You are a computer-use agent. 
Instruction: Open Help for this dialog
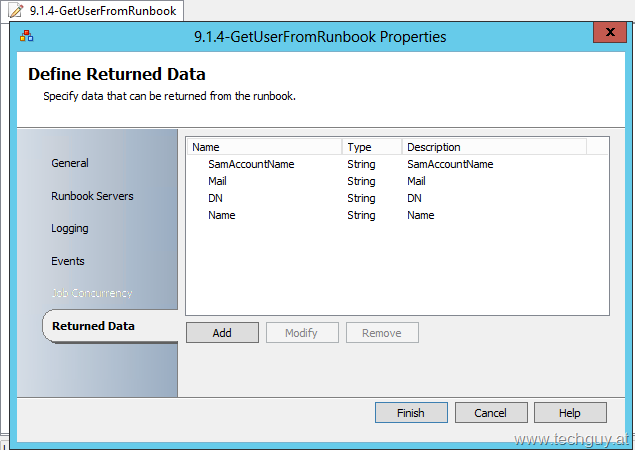pos(570,413)
